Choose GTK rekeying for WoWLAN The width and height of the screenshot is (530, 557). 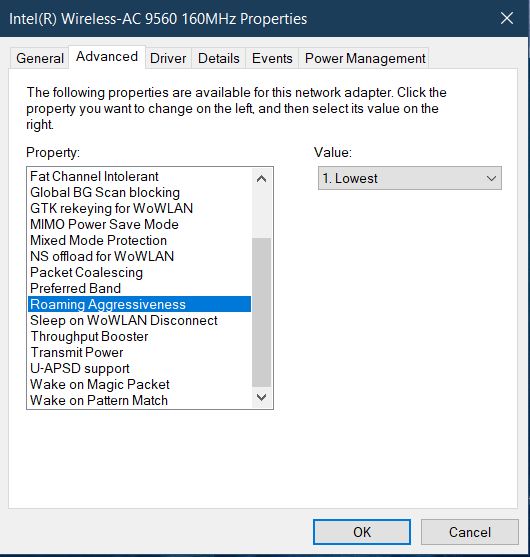(x=139, y=208)
